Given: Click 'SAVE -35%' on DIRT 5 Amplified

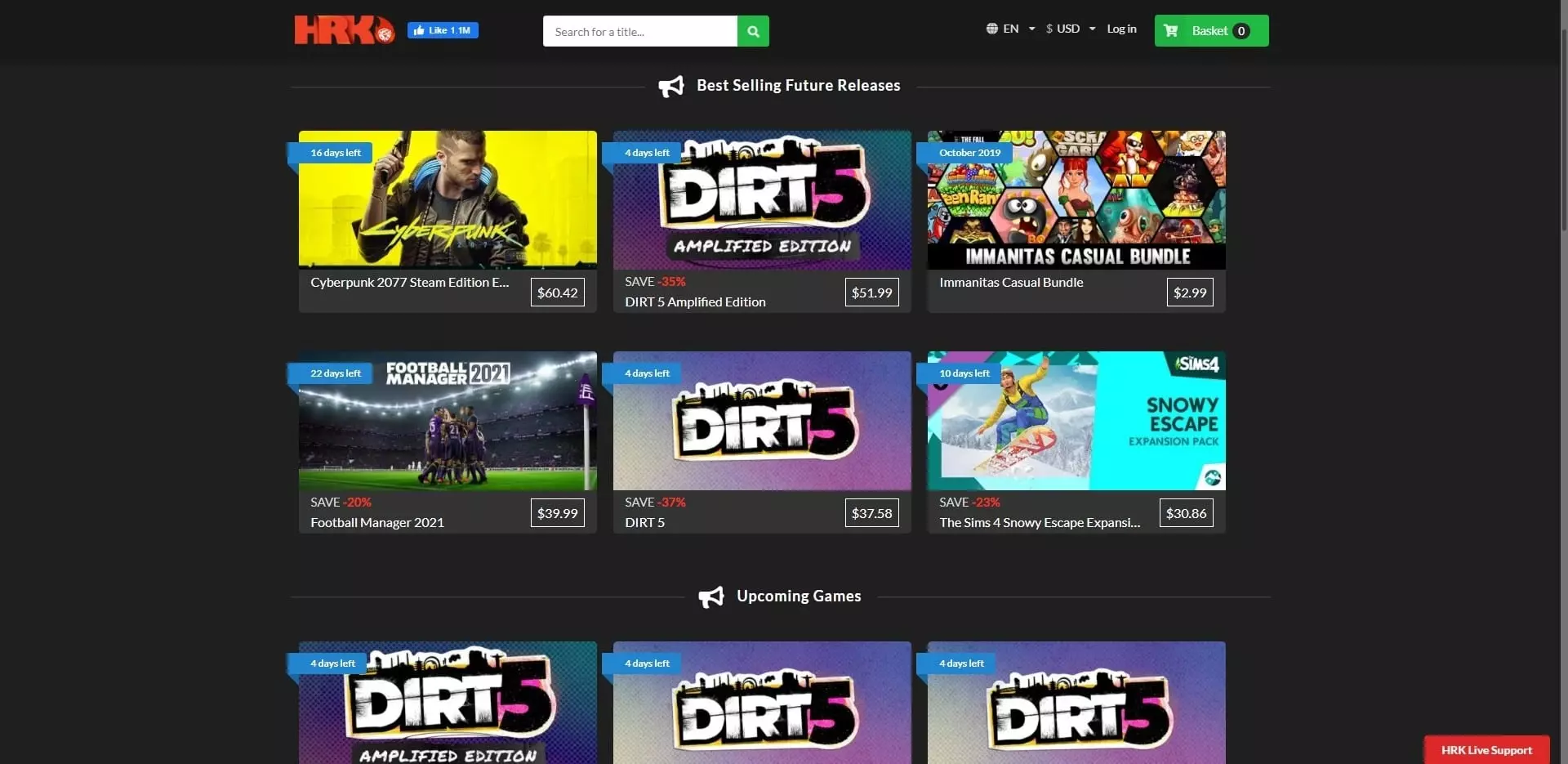Looking at the screenshot, I should (x=655, y=281).
